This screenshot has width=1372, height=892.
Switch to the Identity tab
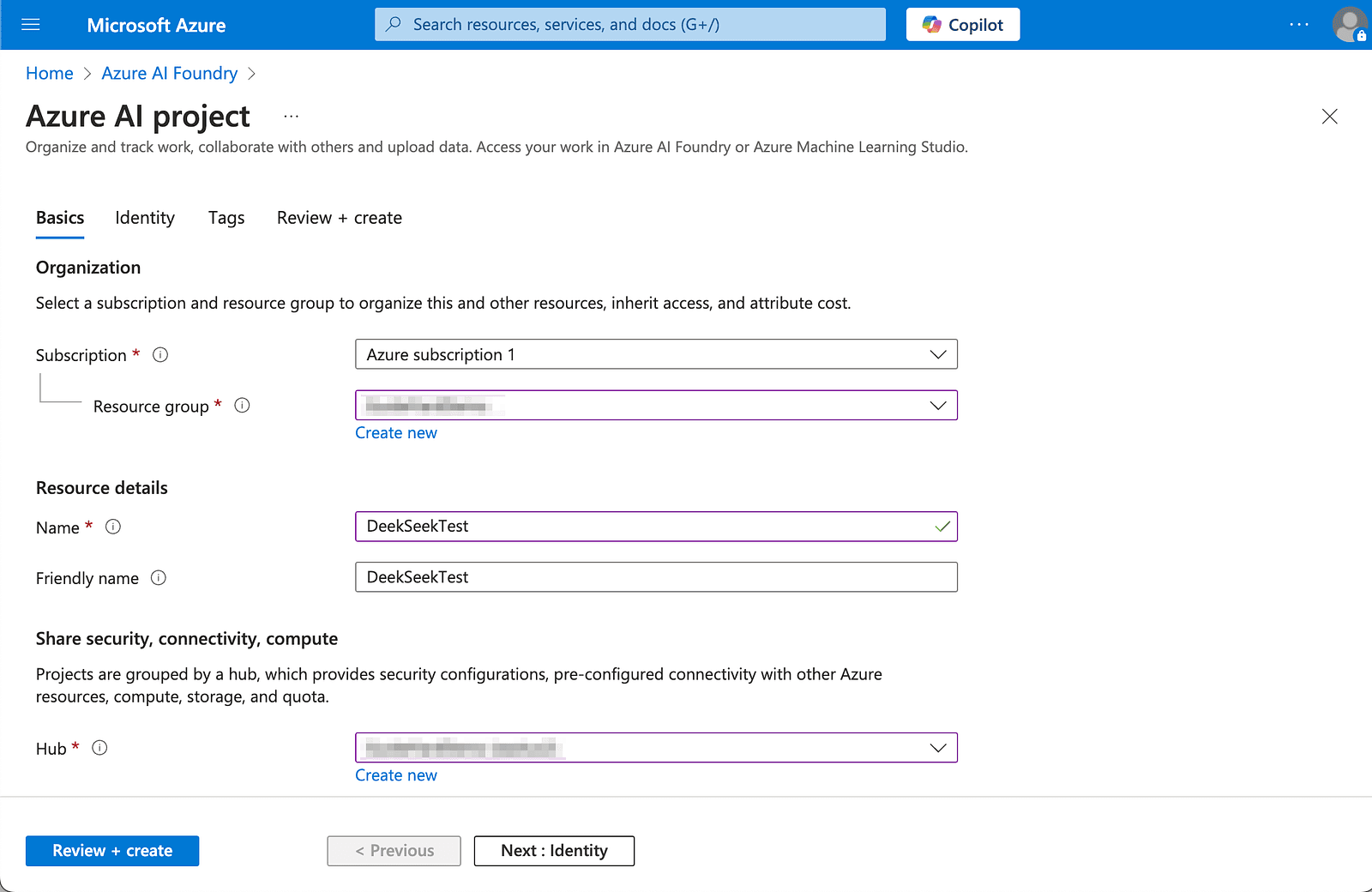pyautogui.click(x=145, y=218)
